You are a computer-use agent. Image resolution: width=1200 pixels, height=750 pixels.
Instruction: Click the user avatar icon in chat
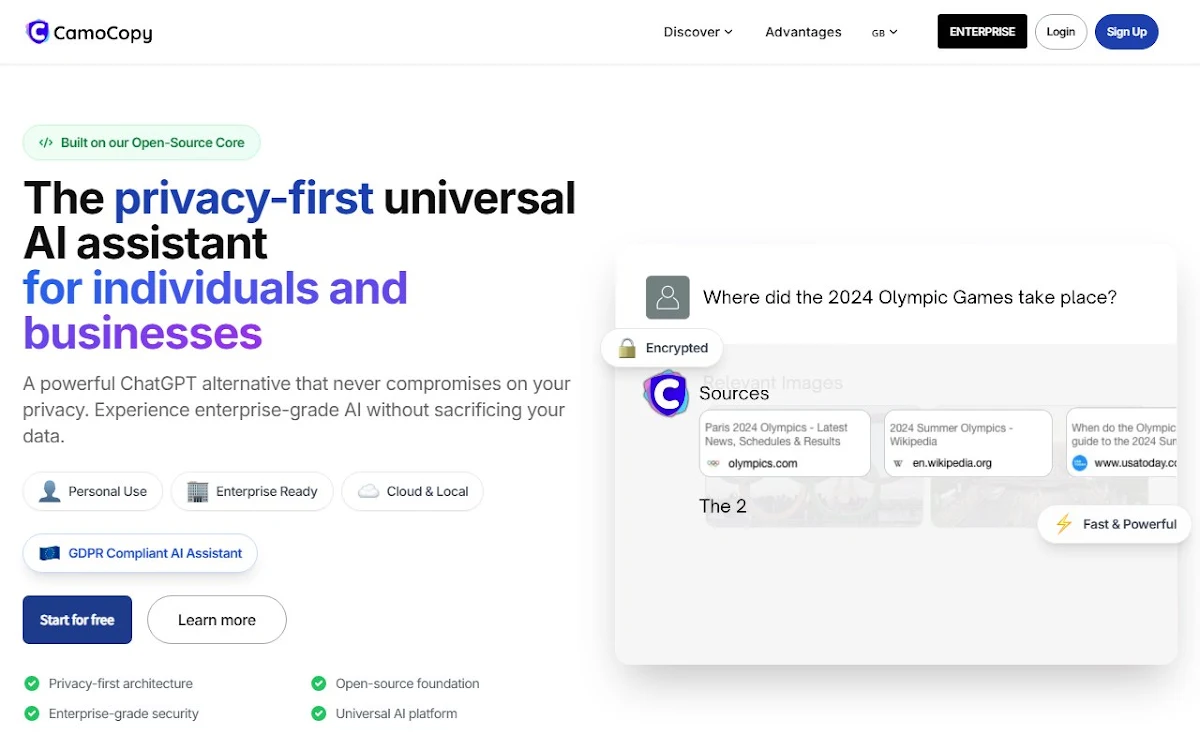tap(667, 297)
